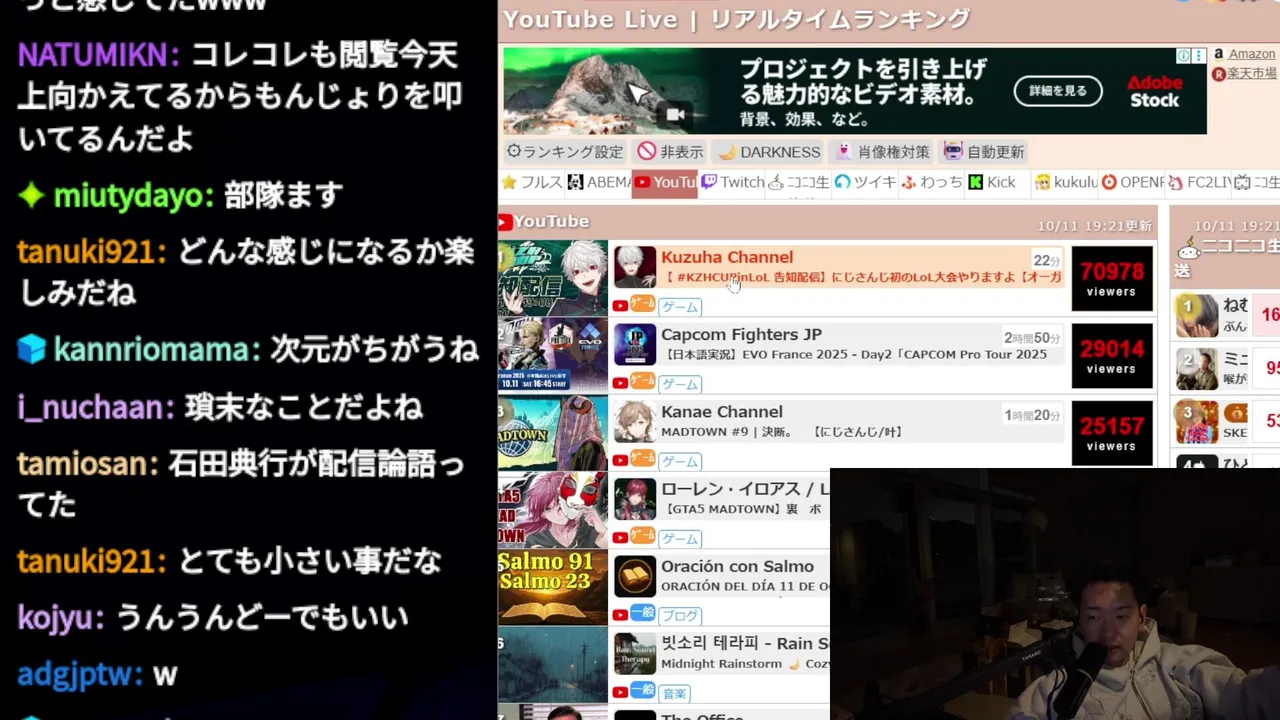This screenshot has height=720, width=1280.
Task: Click Rain Sound Therapy avatar icon
Action: (x=635, y=654)
